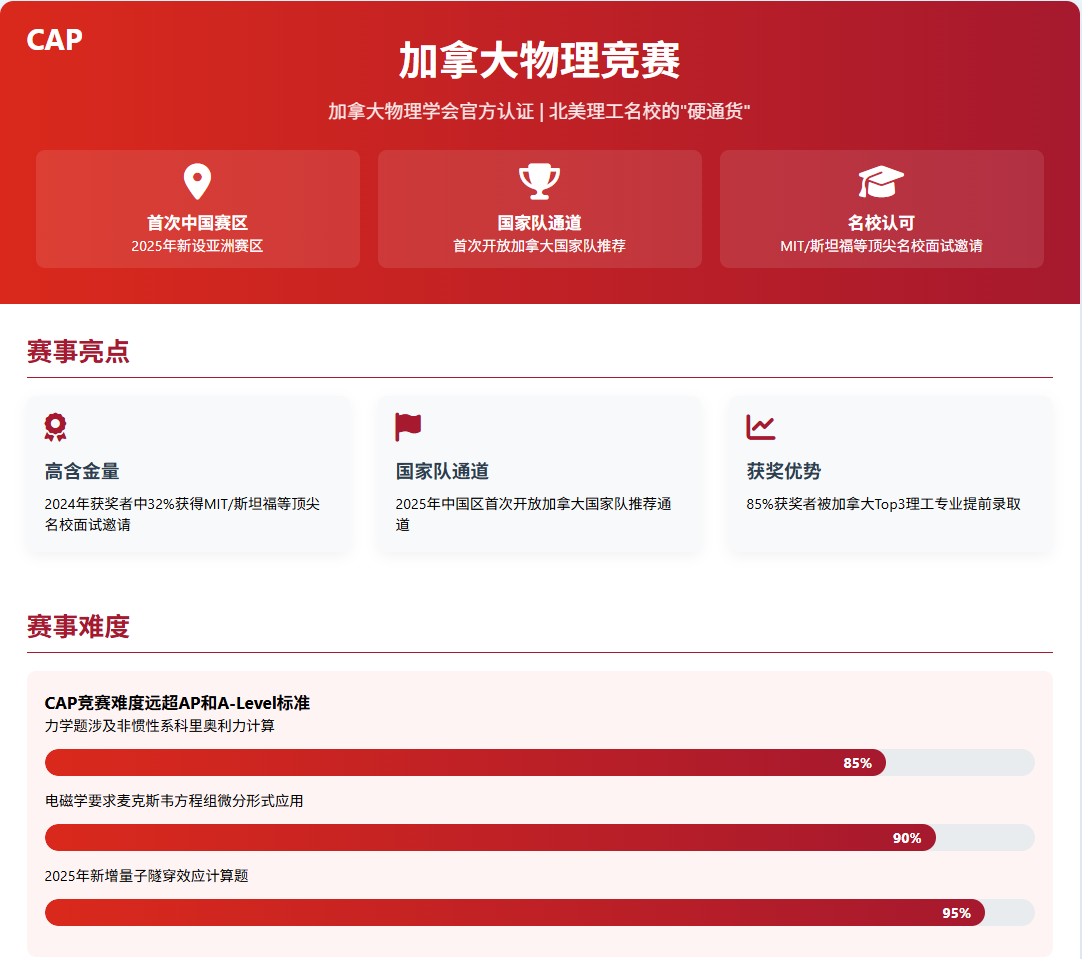The width and height of the screenshot is (1082, 959).
Task: Click the trophy icon
Action: click(540, 181)
